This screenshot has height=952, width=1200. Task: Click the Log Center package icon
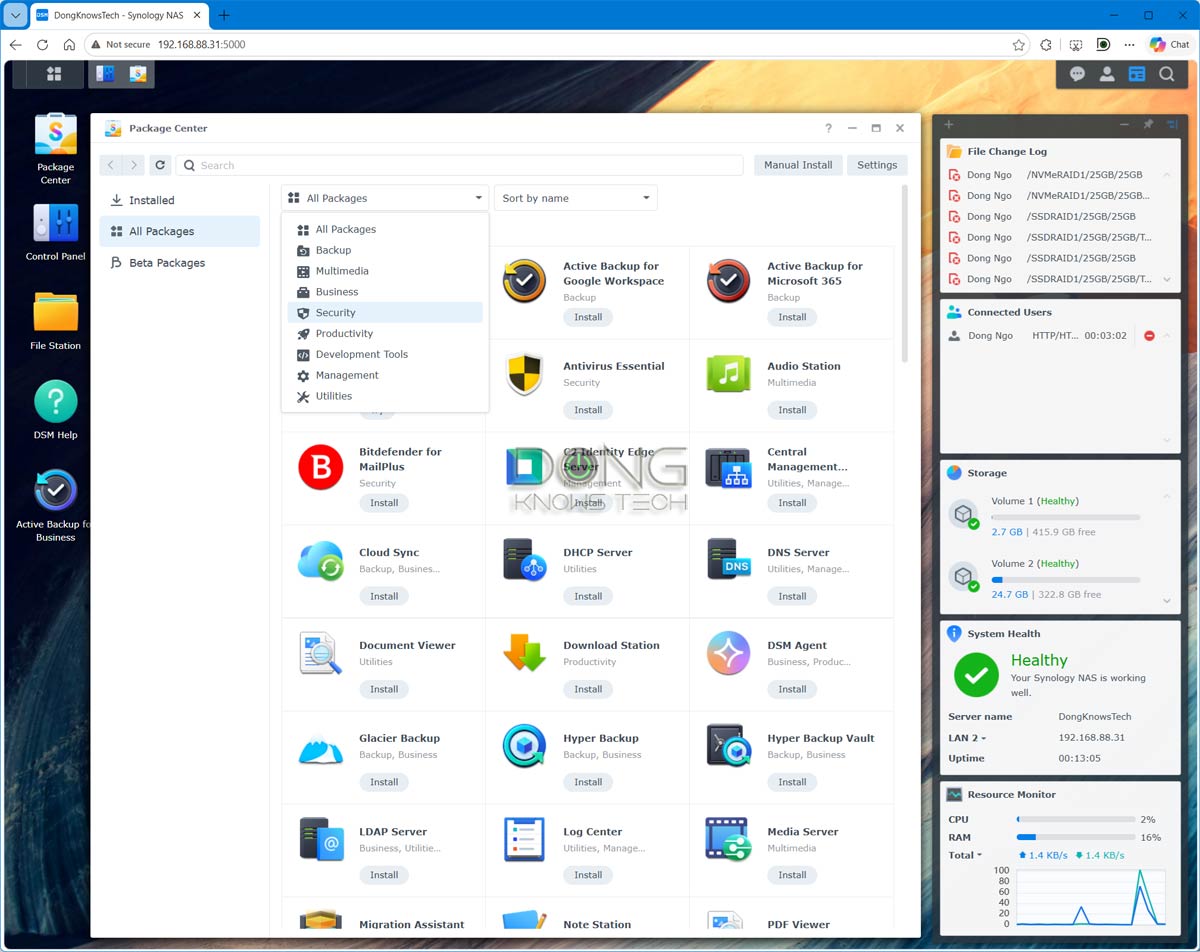point(524,839)
